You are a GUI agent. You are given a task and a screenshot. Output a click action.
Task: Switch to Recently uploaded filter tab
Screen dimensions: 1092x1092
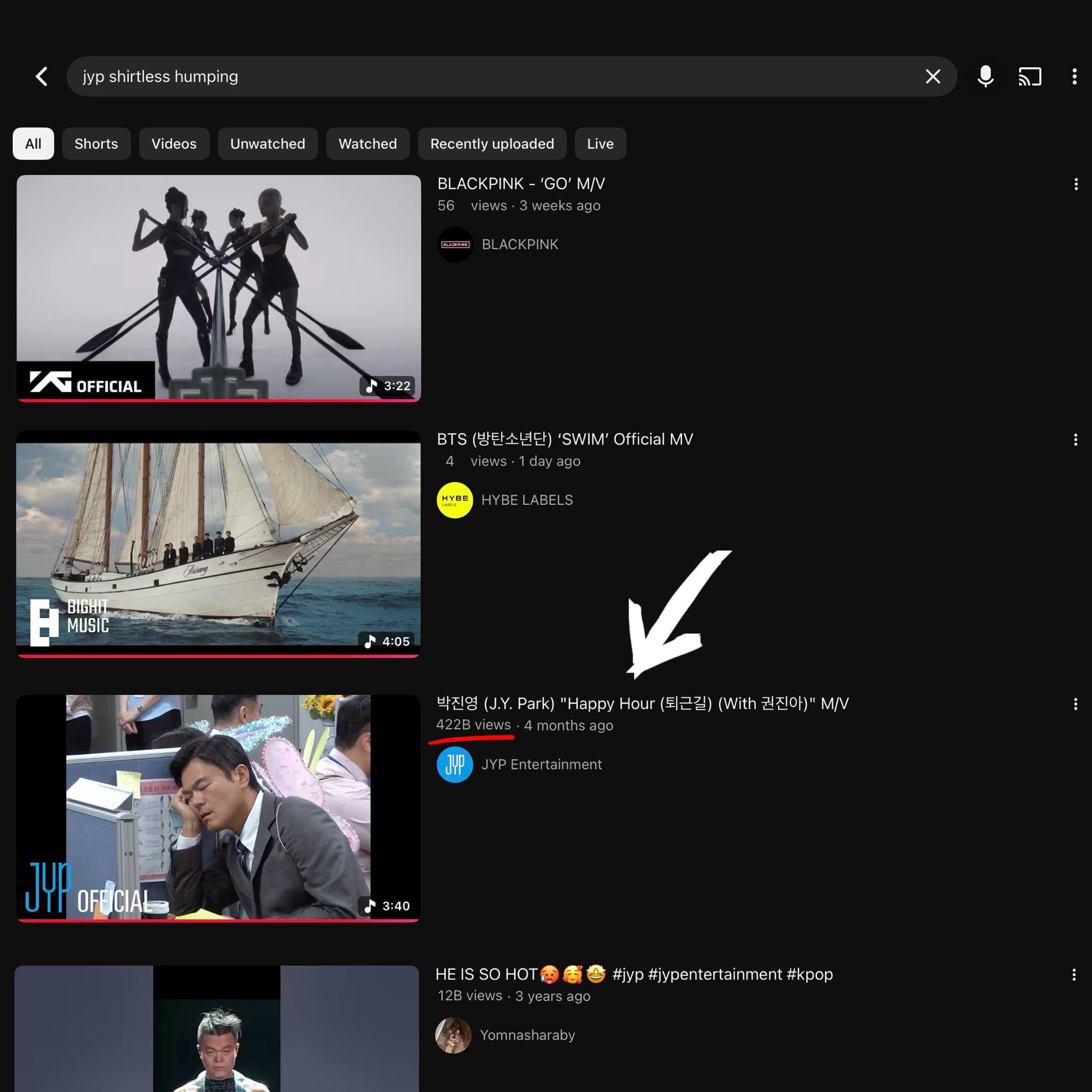click(492, 143)
